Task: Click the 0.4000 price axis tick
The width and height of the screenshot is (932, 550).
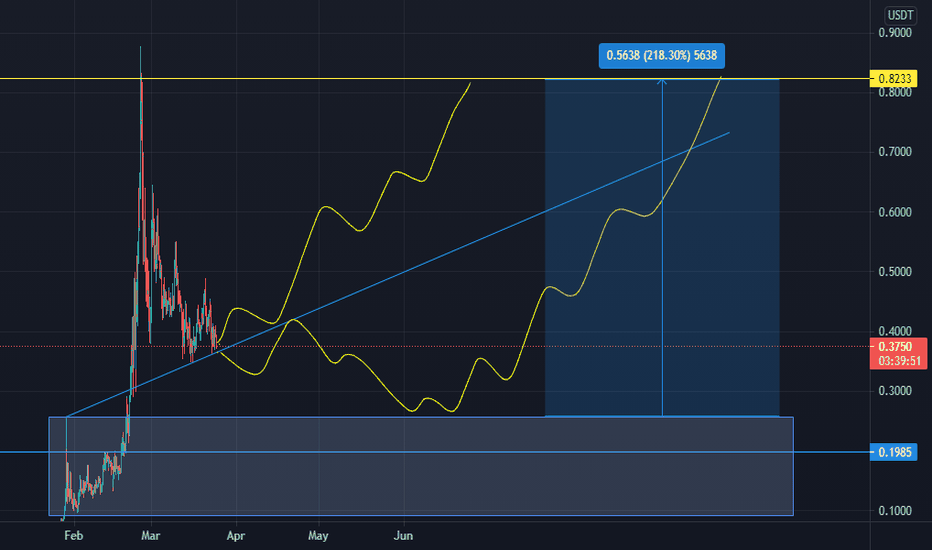Action: pos(895,331)
